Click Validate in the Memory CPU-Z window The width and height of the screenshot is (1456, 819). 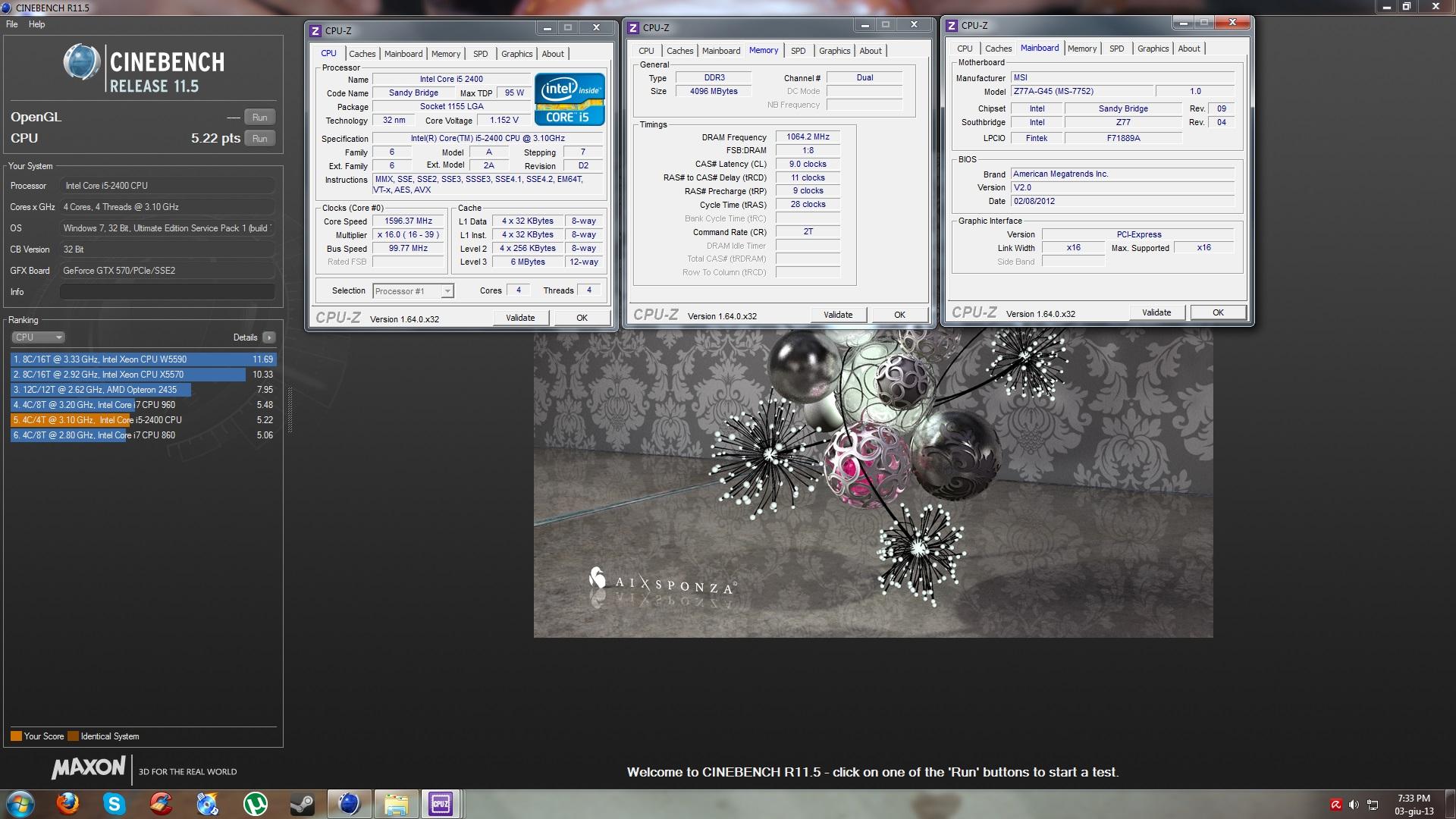(838, 315)
